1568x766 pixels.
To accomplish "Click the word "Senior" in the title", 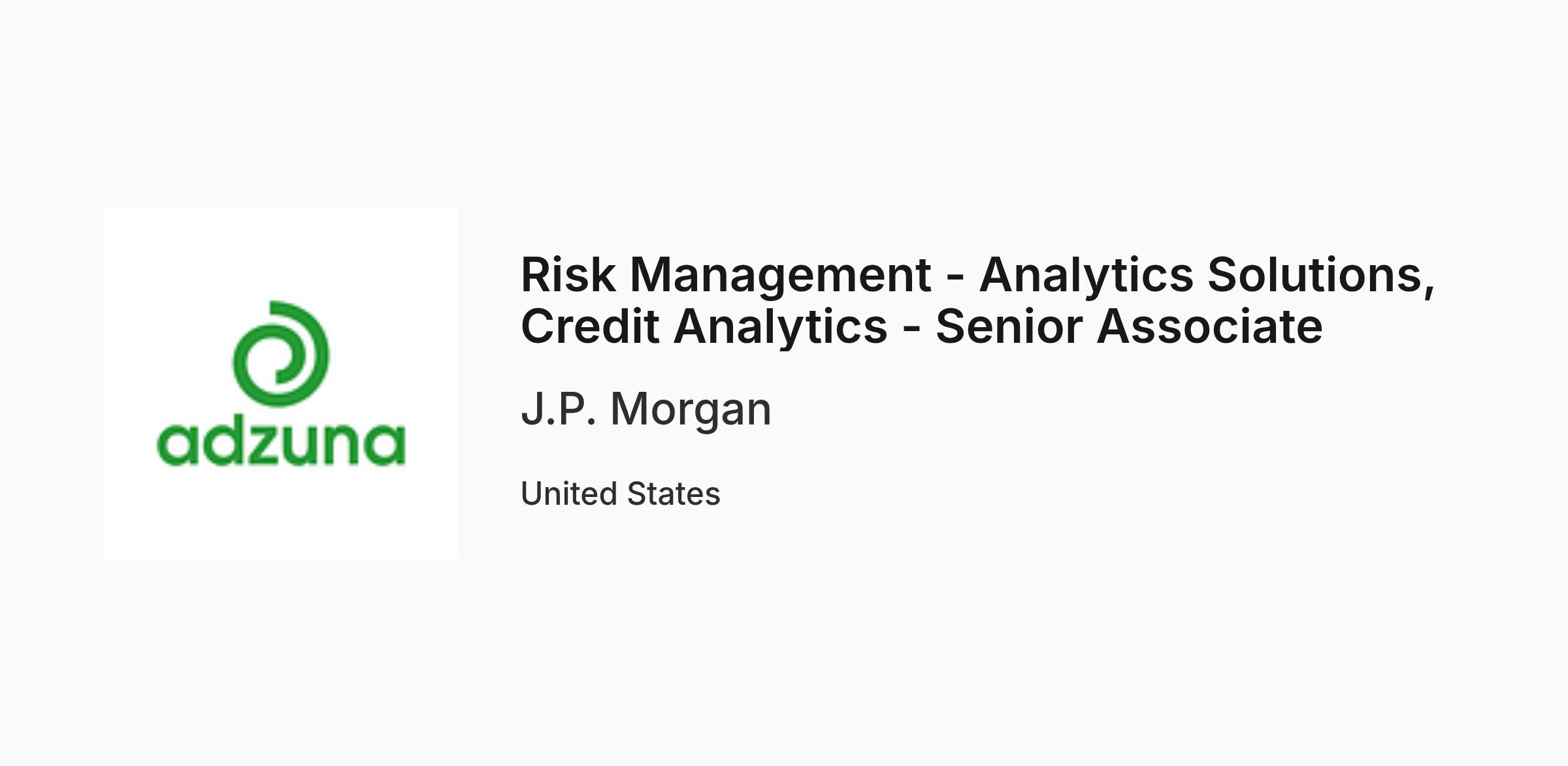I will 1009,327.
